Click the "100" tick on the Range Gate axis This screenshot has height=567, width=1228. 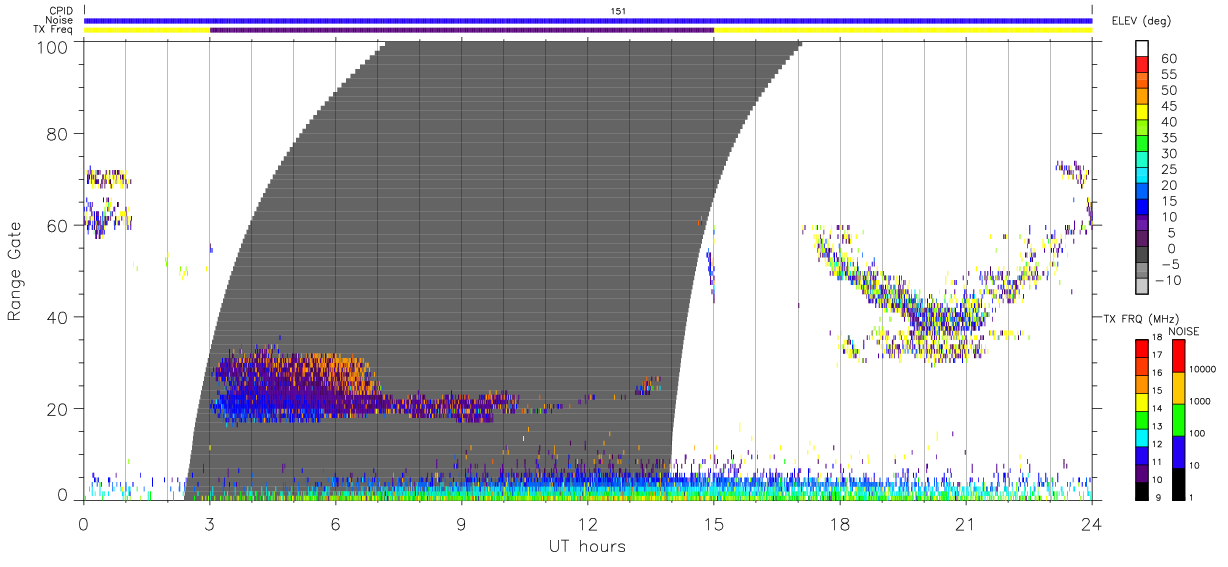pyautogui.click(x=52, y=47)
